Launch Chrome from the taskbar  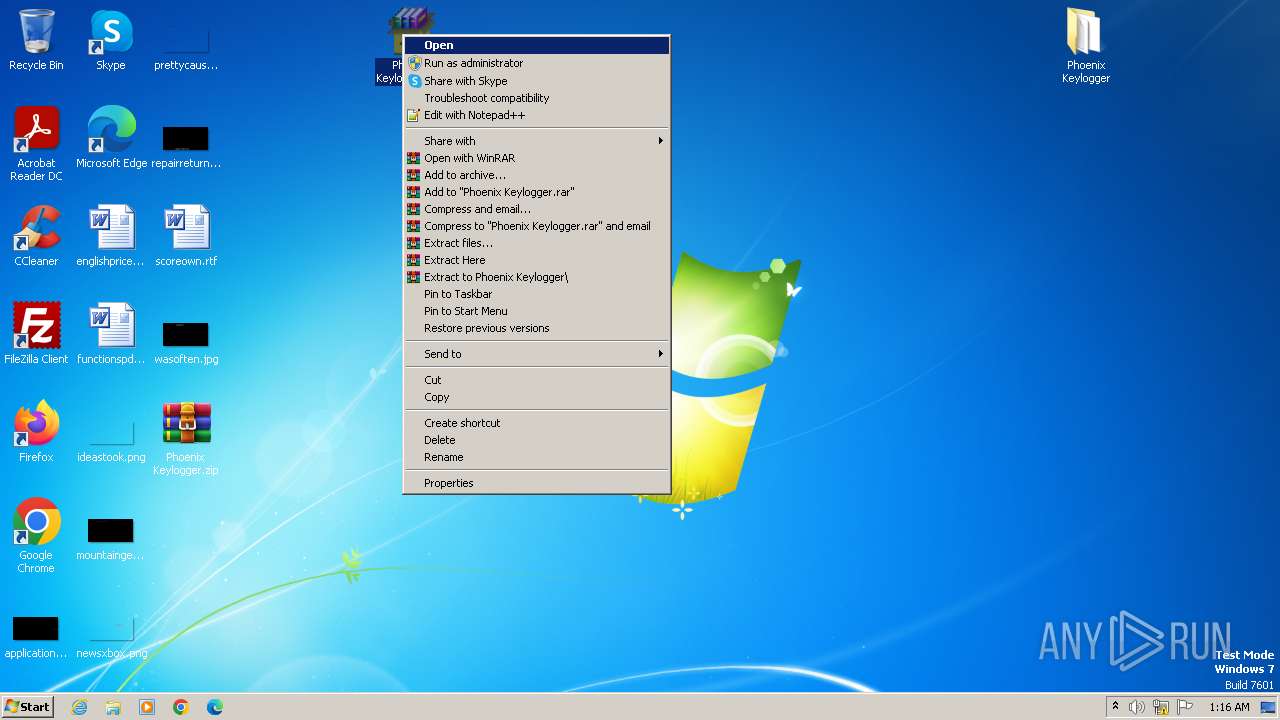click(181, 707)
